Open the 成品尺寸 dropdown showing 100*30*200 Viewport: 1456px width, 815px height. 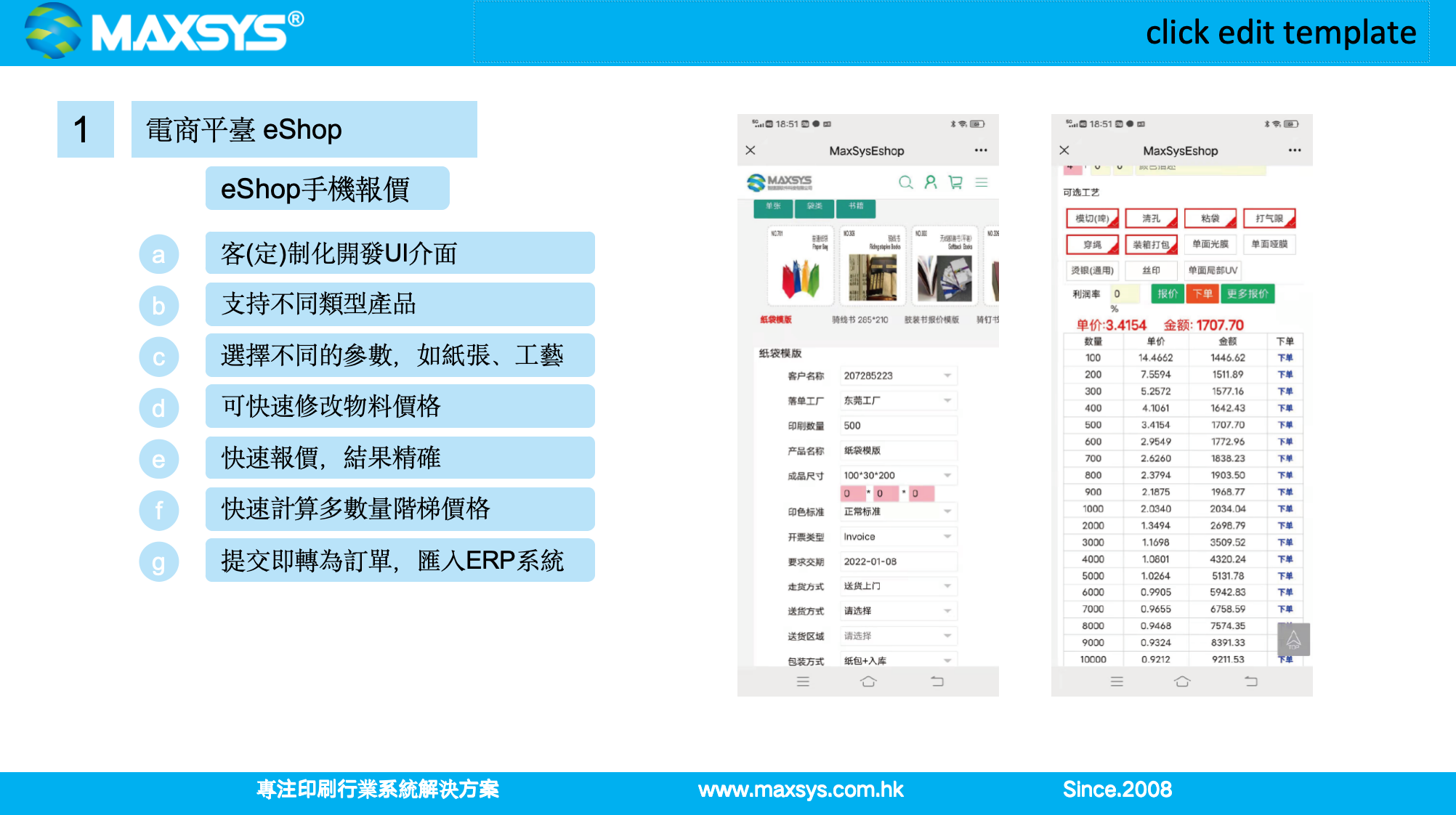898,475
